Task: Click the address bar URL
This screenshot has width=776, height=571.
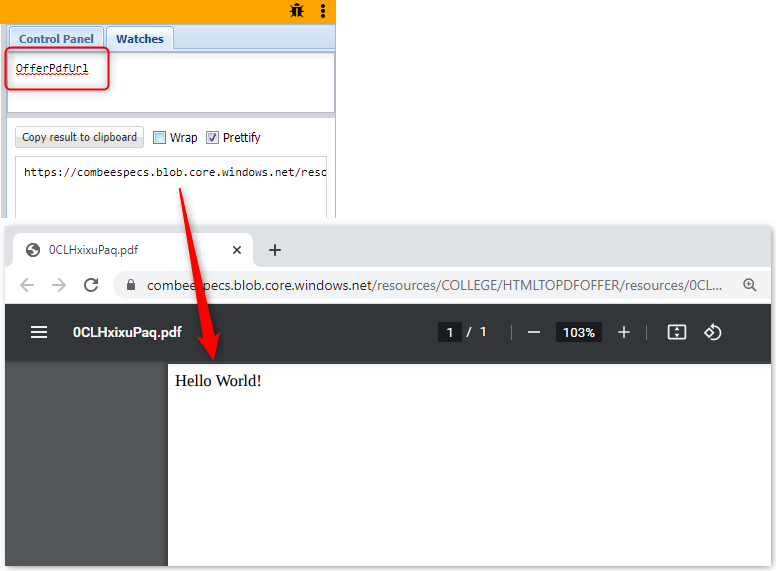Action: tap(430, 285)
